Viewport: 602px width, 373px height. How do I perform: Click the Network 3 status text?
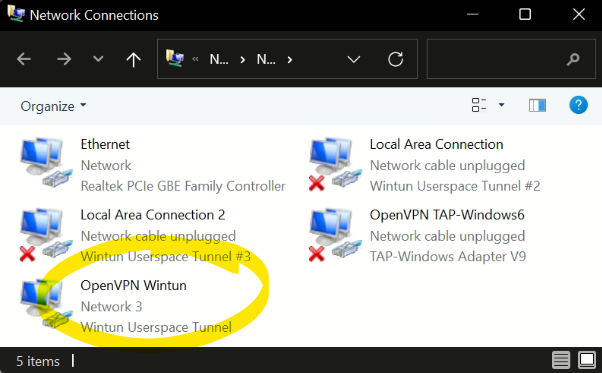point(111,307)
